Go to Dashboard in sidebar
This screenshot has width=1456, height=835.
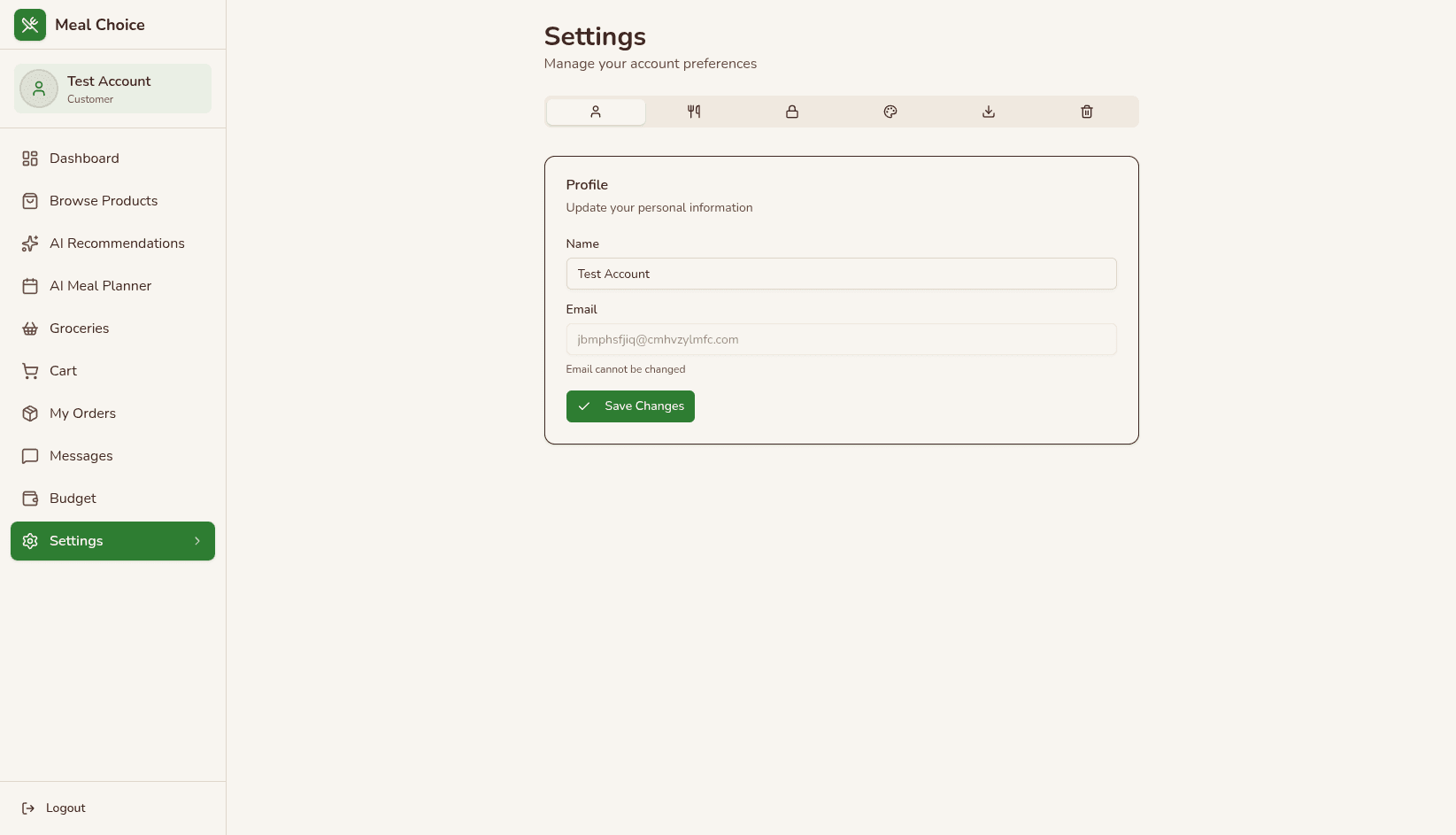[84, 158]
